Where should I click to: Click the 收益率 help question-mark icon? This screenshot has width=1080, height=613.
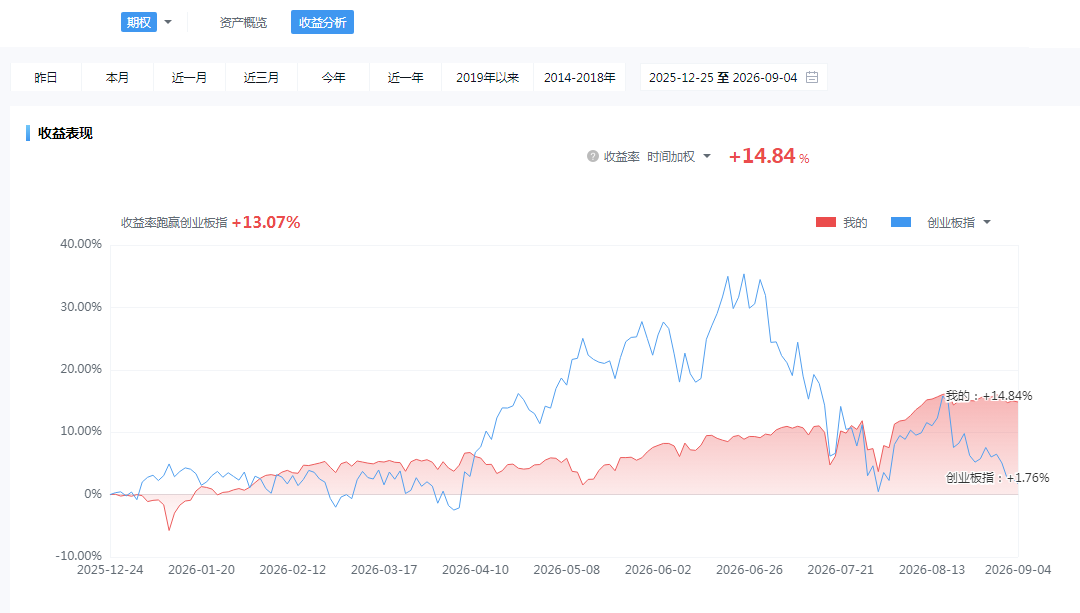592,156
